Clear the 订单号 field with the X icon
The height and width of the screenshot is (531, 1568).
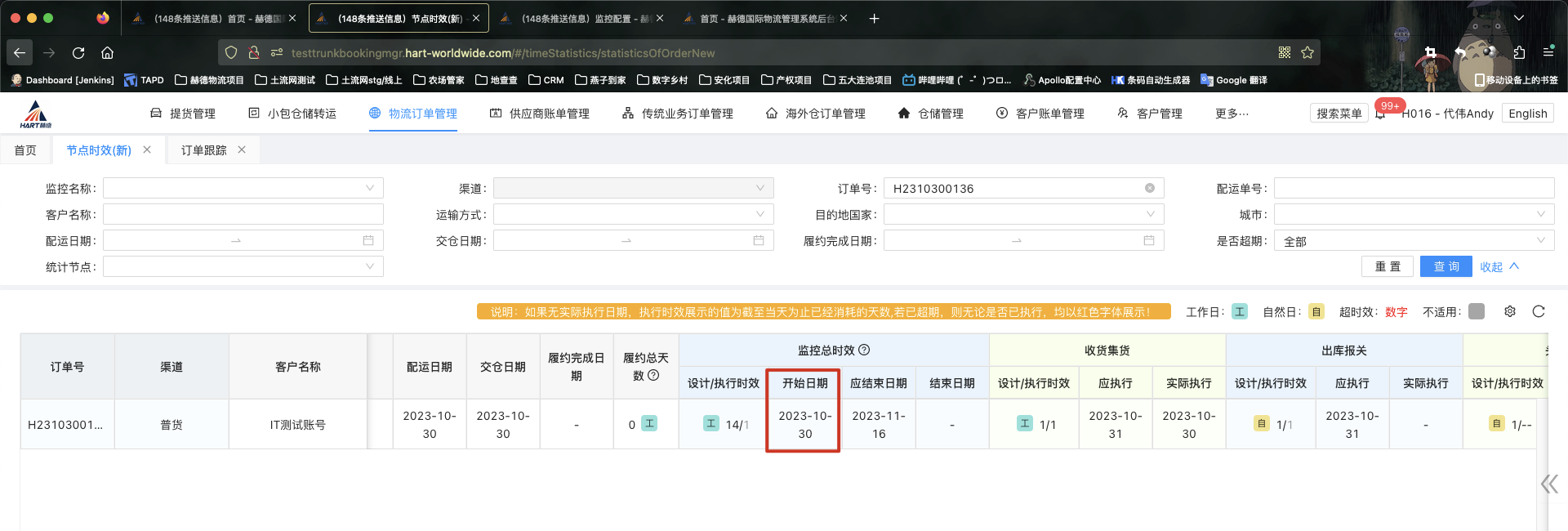click(x=1150, y=188)
